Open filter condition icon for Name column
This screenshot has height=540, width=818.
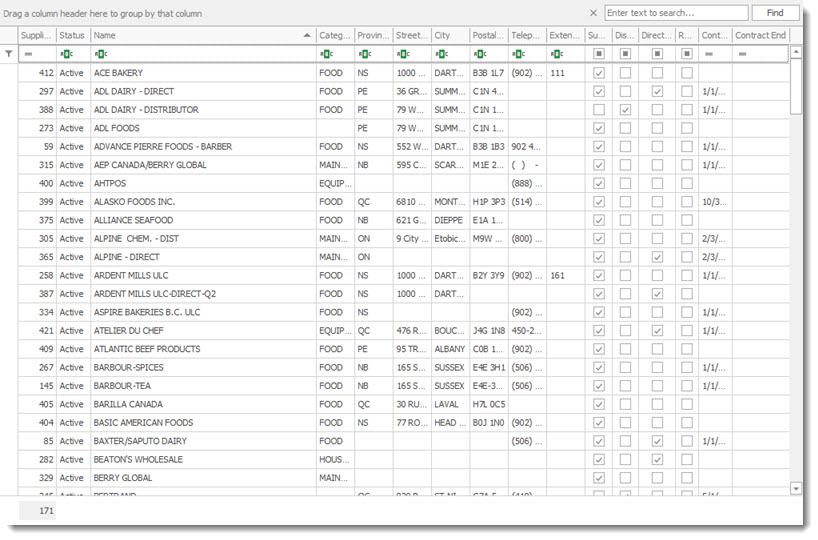coord(101,54)
